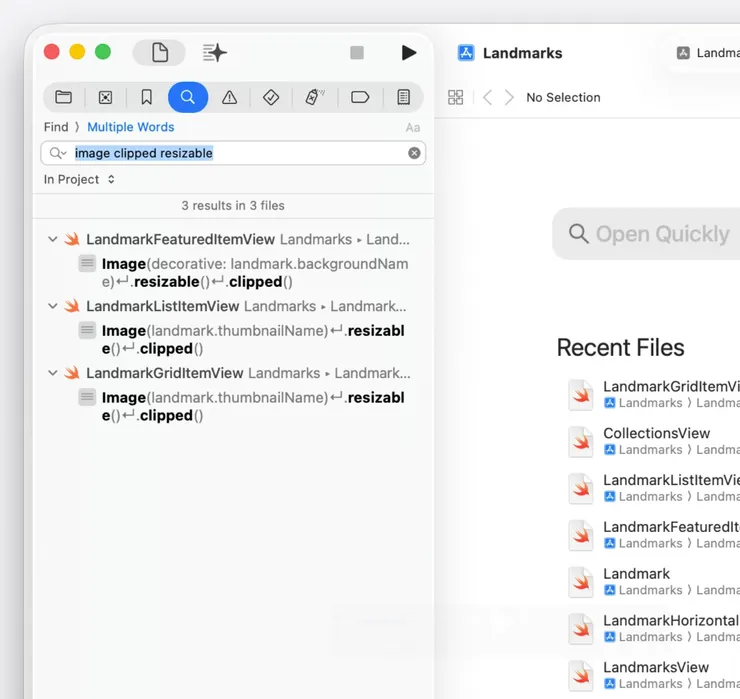Open the Debug navigator spray icon
Viewport: 740px width, 699px height.
point(314,97)
